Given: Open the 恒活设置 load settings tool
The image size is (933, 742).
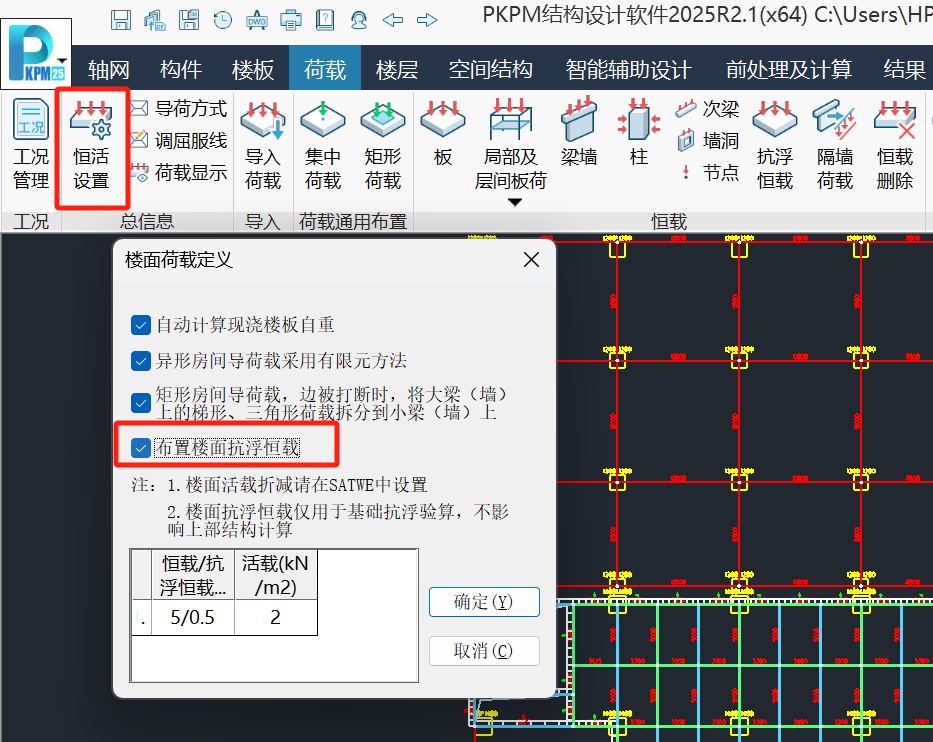Looking at the screenshot, I should click(x=91, y=140).
